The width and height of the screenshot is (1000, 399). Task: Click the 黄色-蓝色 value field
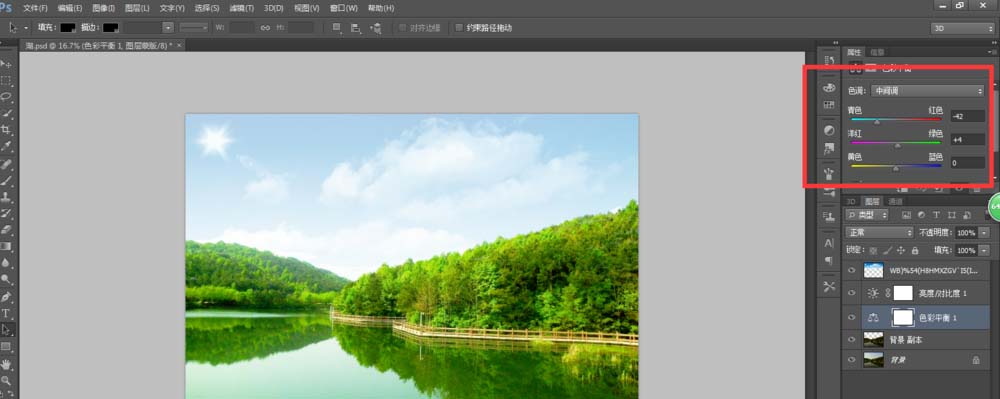967,163
